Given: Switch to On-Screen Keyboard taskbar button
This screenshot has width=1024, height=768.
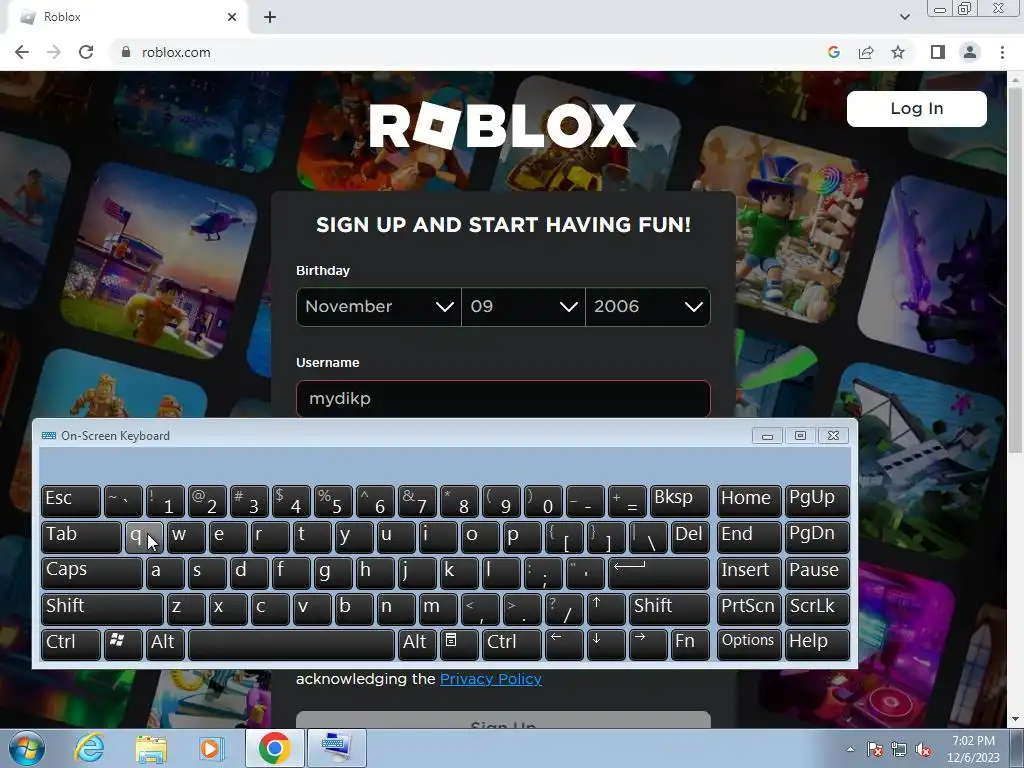Looking at the screenshot, I should (x=336, y=748).
